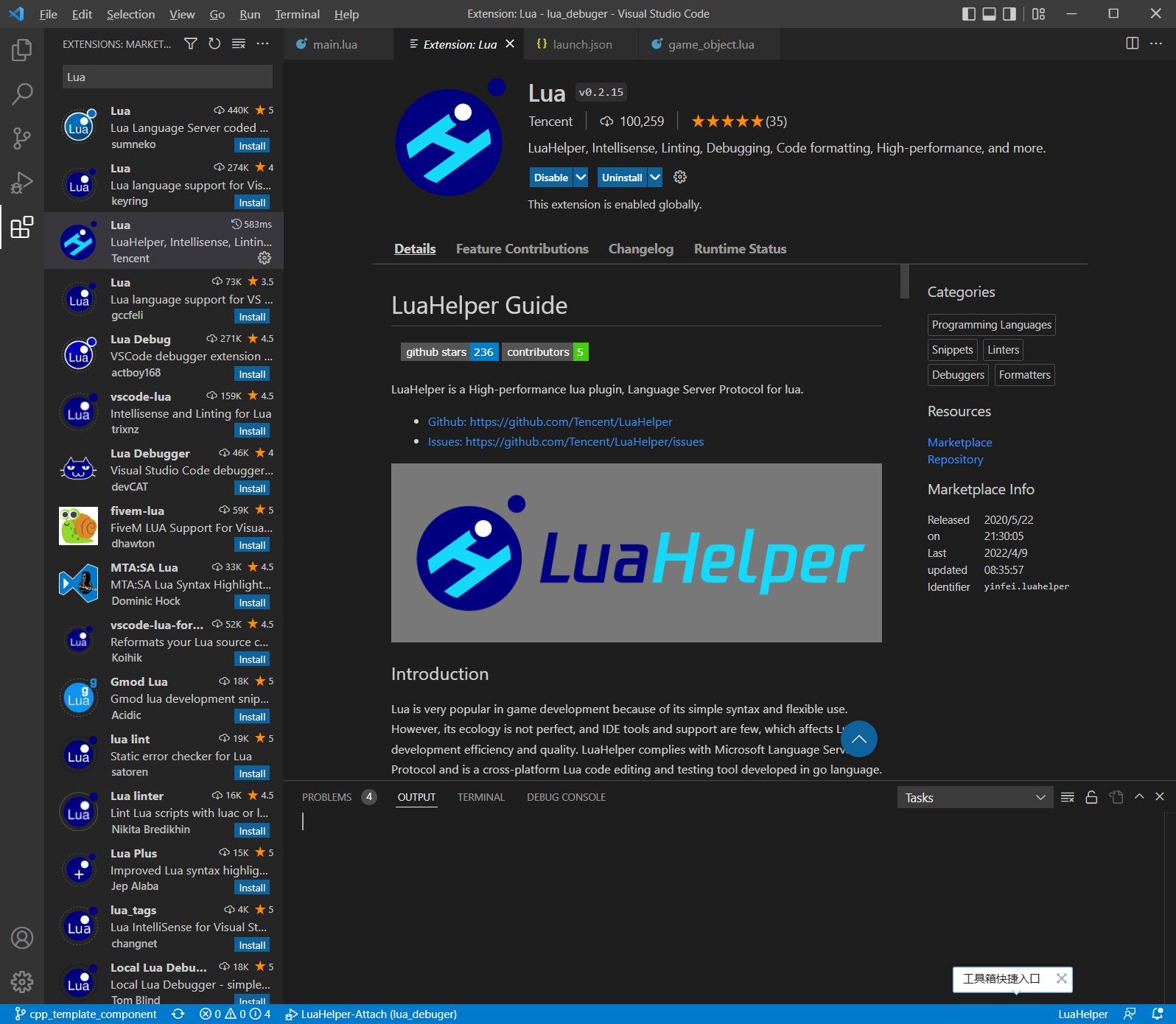This screenshot has width=1176, height=1024.
Task: Open editor more actions ellipsis
Action: [x=1156, y=43]
